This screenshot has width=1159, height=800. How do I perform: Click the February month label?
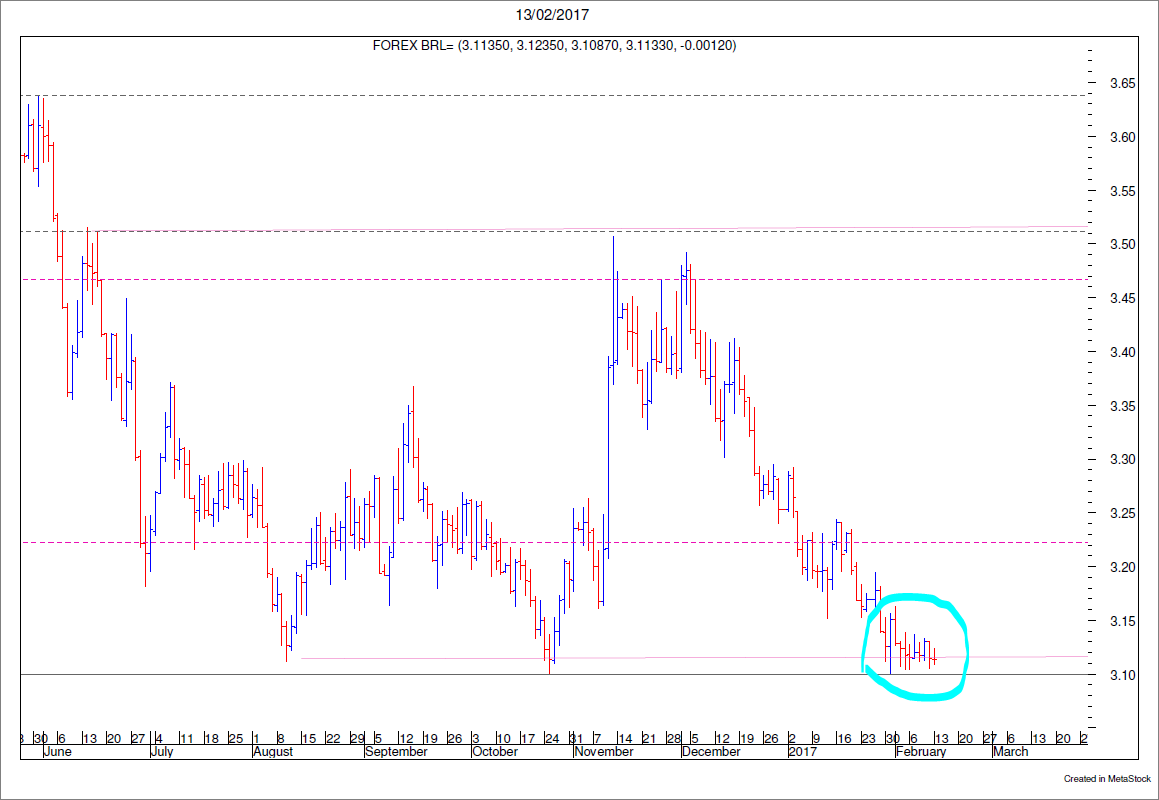[x=921, y=752]
